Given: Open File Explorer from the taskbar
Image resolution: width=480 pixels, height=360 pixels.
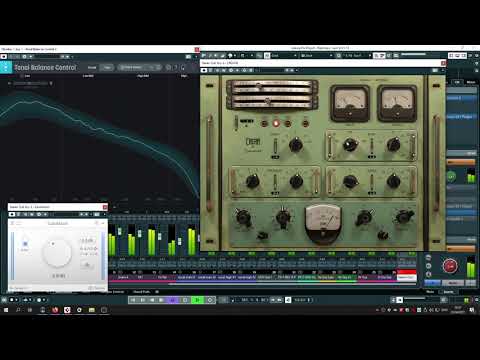Looking at the screenshot, I should pos(92,310).
